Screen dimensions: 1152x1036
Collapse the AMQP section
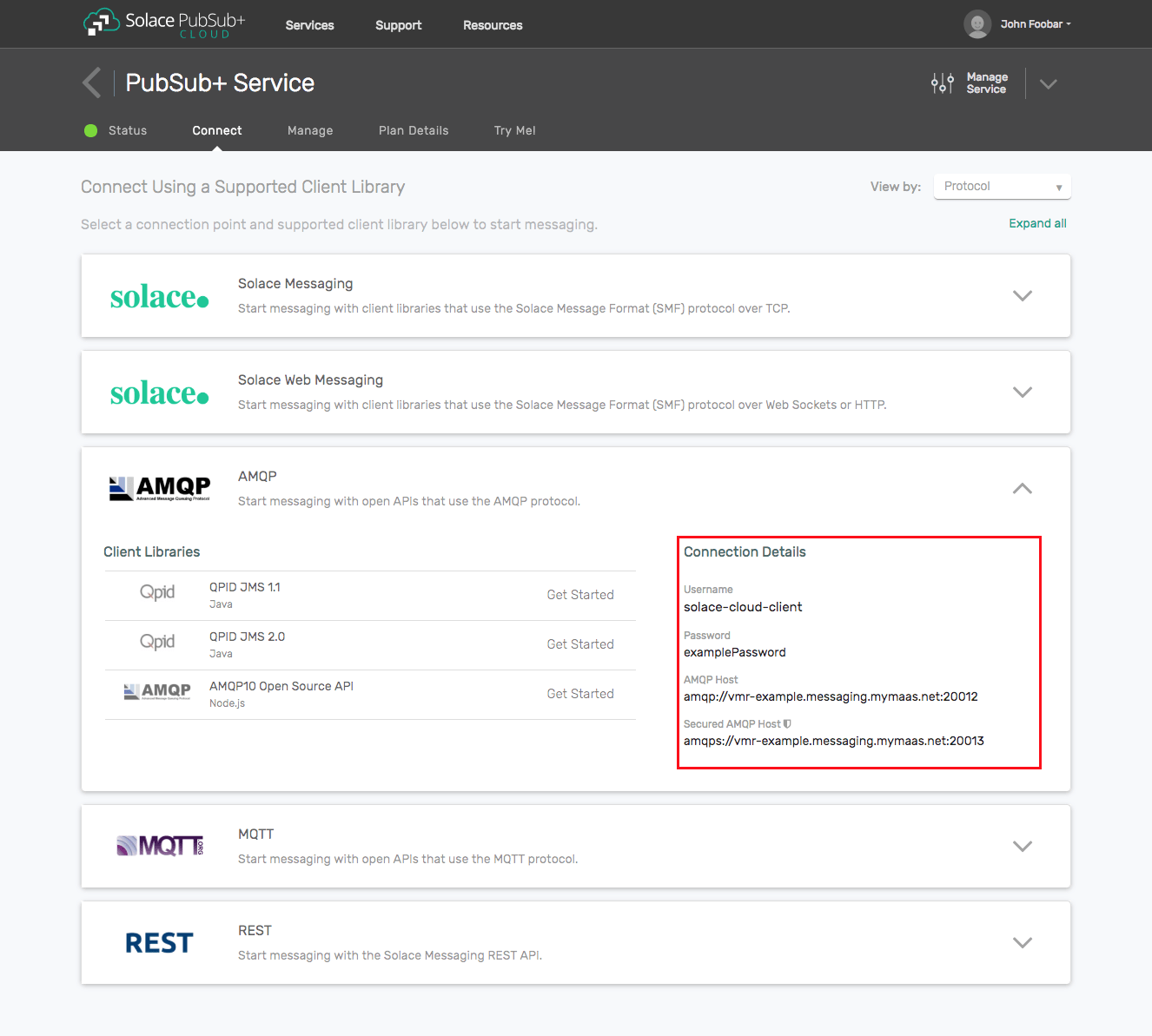pos(1023,488)
